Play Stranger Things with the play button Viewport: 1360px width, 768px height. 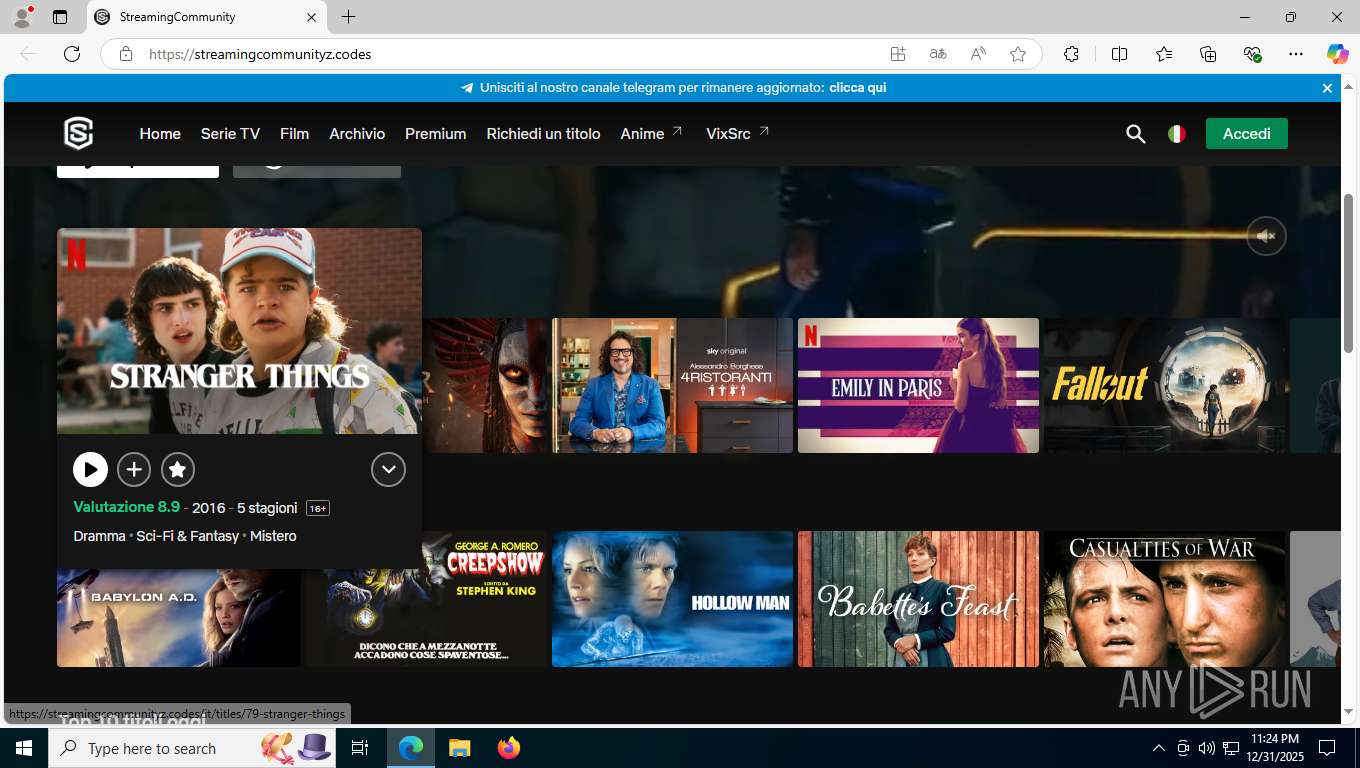point(90,469)
